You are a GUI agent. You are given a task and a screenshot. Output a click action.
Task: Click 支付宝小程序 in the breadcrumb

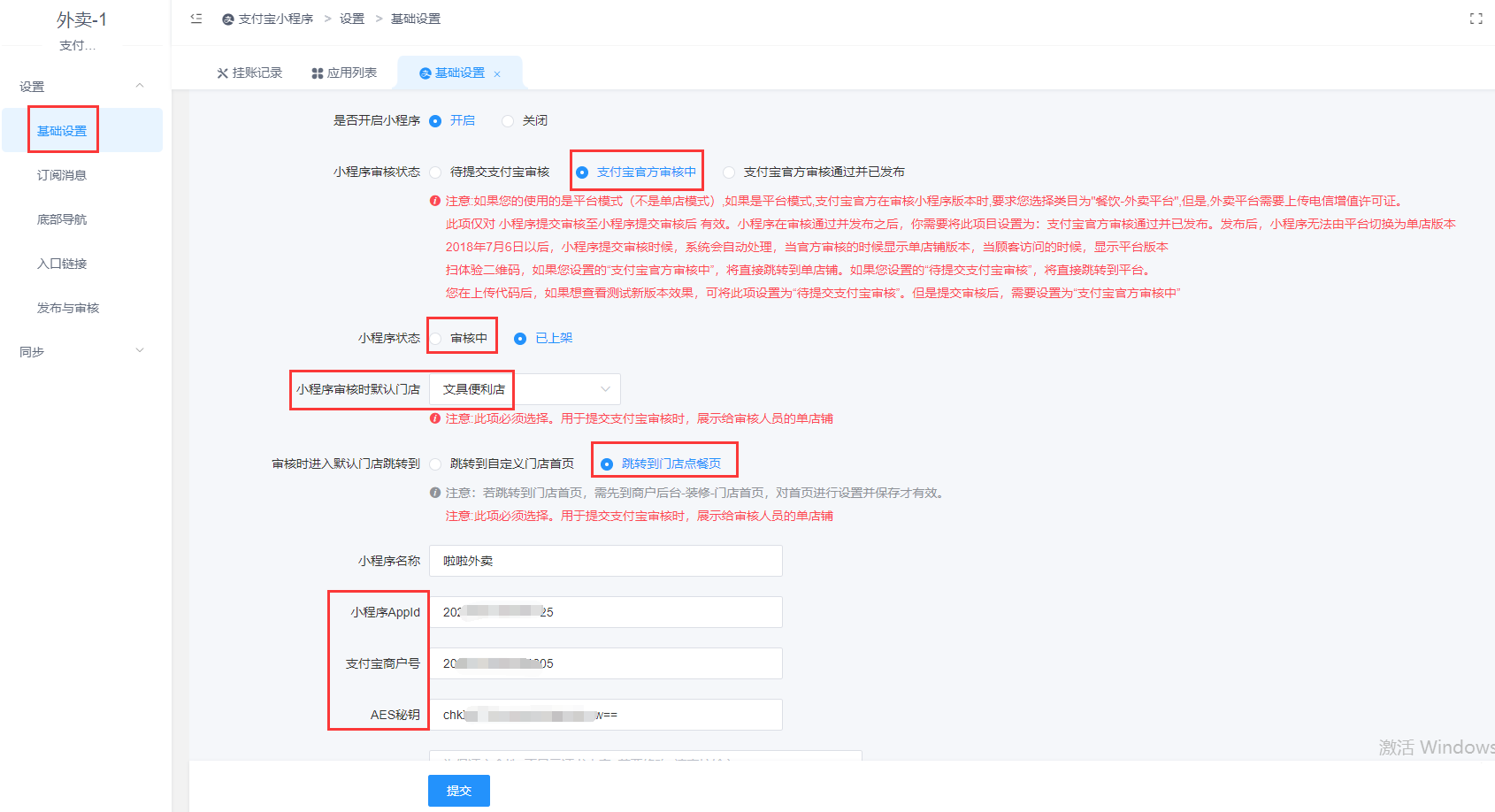(276, 19)
